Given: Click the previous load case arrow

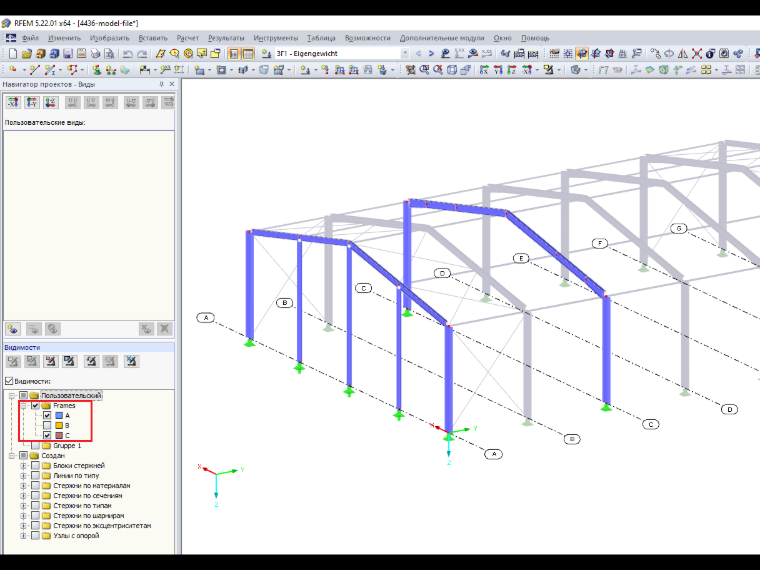Looking at the screenshot, I should click(418, 54).
